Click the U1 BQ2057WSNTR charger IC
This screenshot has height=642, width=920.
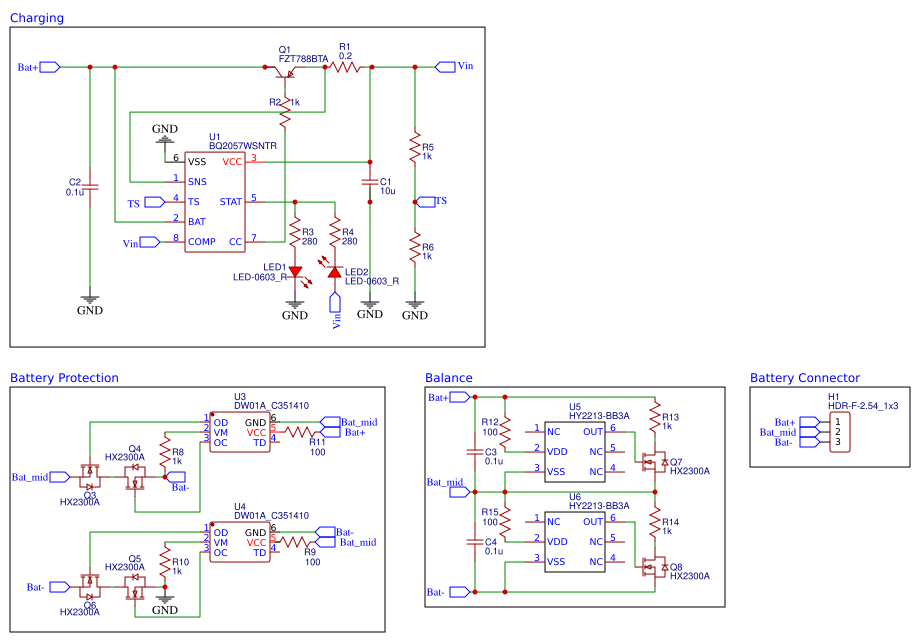[215, 202]
